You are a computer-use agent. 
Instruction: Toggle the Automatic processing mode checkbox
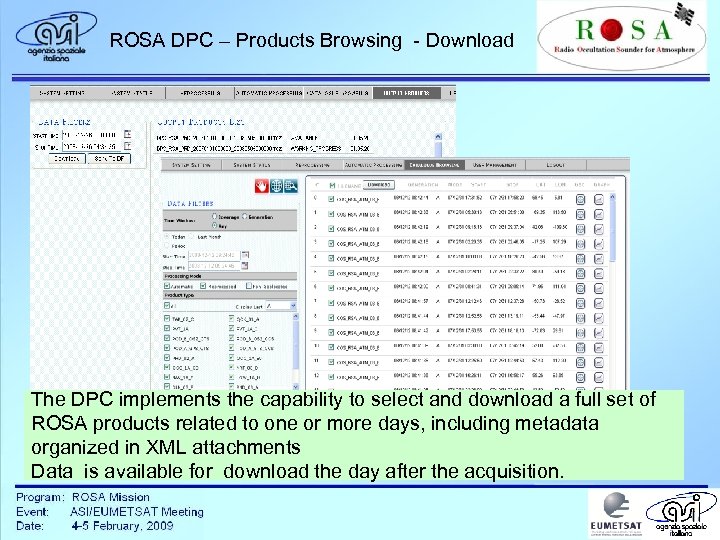pyautogui.click(x=167, y=286)
